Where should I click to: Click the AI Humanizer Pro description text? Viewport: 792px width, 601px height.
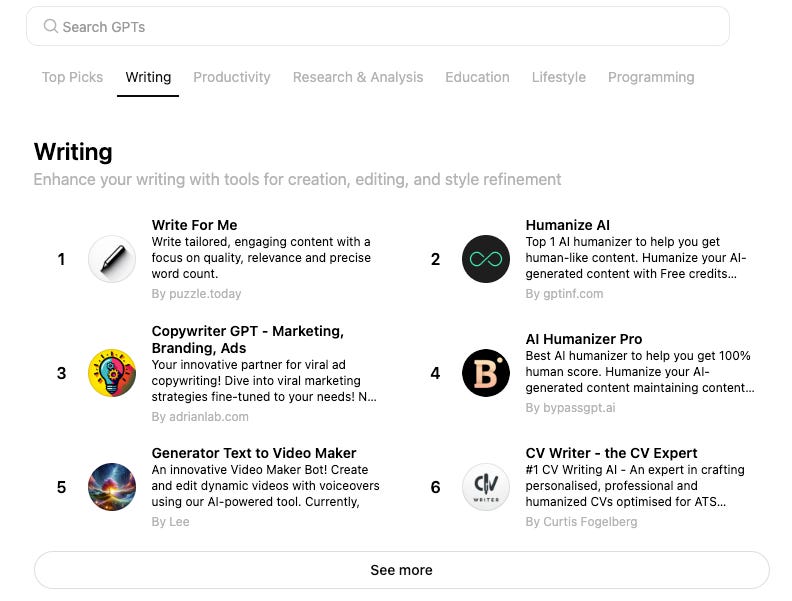click(x=640, y=372)
